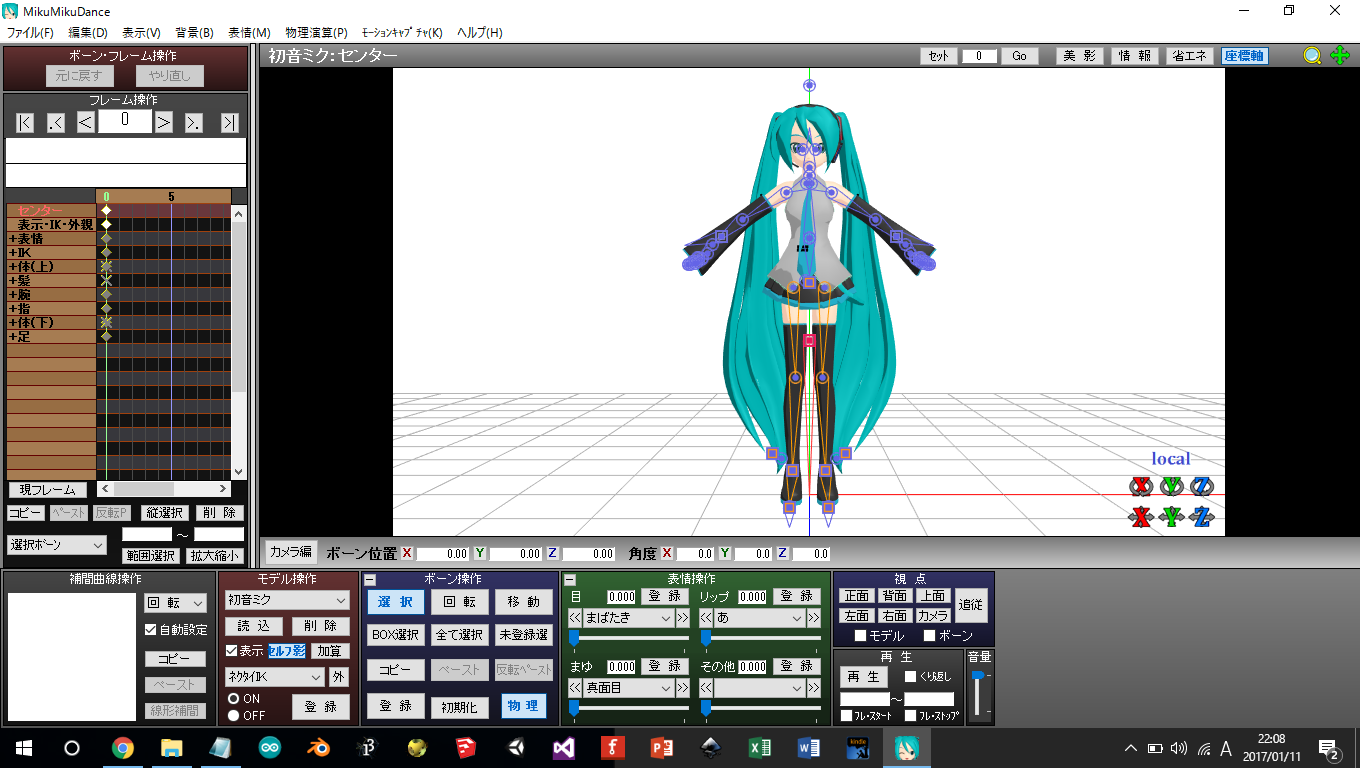Enable ボーン checkbox in view panel
The image size is (1360, 768).
tap(929, 636)
